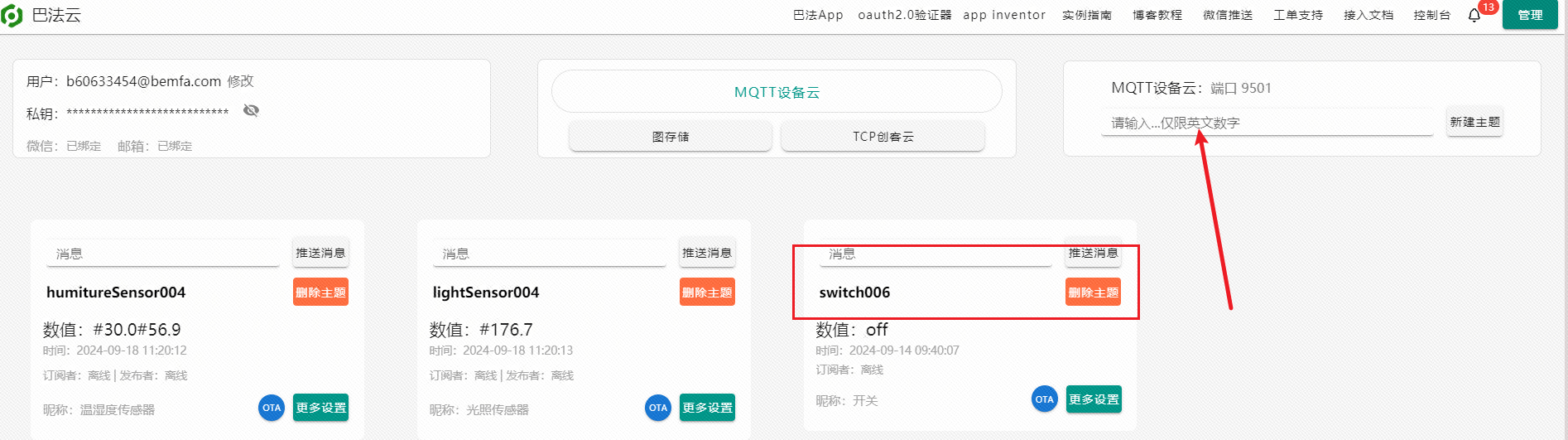Open 微信推送 menu item
Screen dimensions: 1568x440
coord(1228,15)
